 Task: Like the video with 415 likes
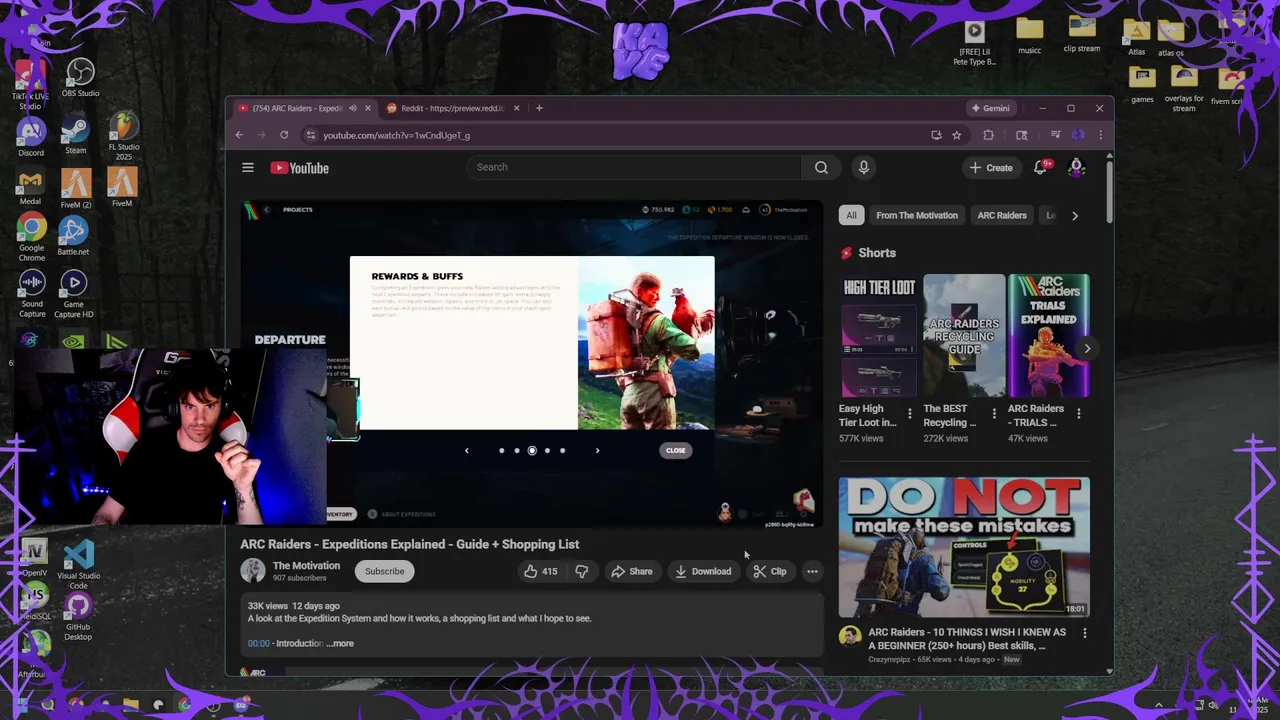coord(541,571)
